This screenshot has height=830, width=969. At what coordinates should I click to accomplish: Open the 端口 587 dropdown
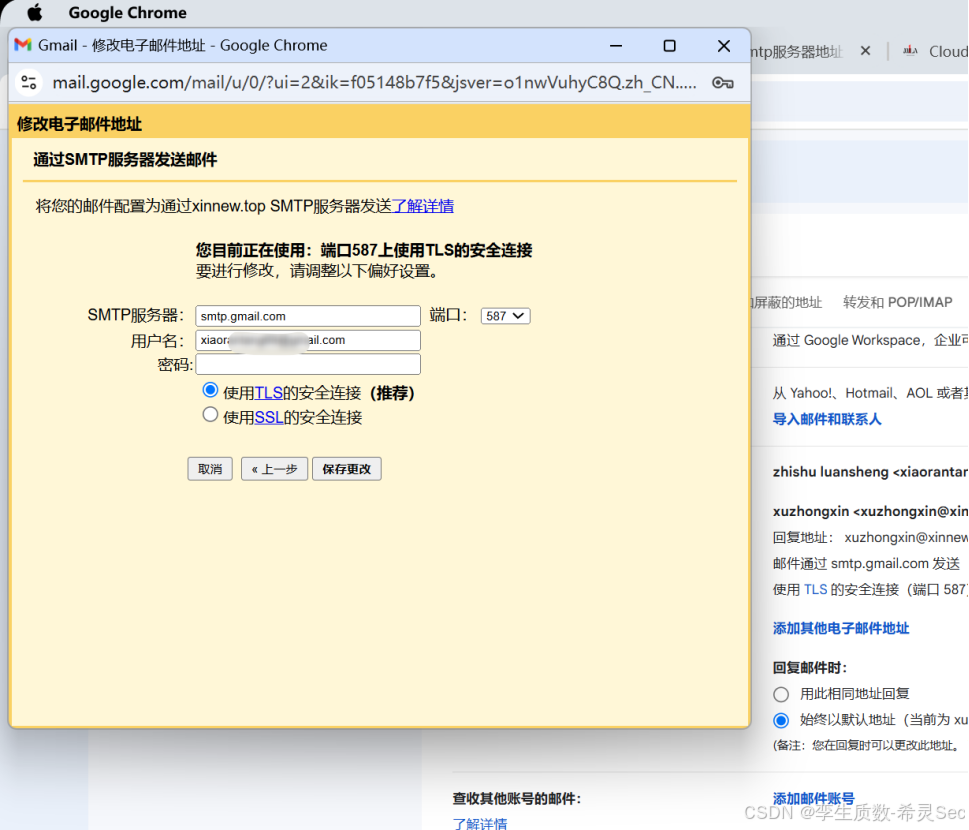pyautogui.click(x=505, y=316)
